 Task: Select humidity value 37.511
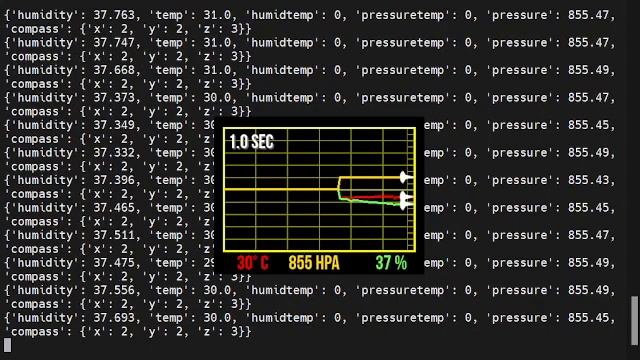pos(114,235)
